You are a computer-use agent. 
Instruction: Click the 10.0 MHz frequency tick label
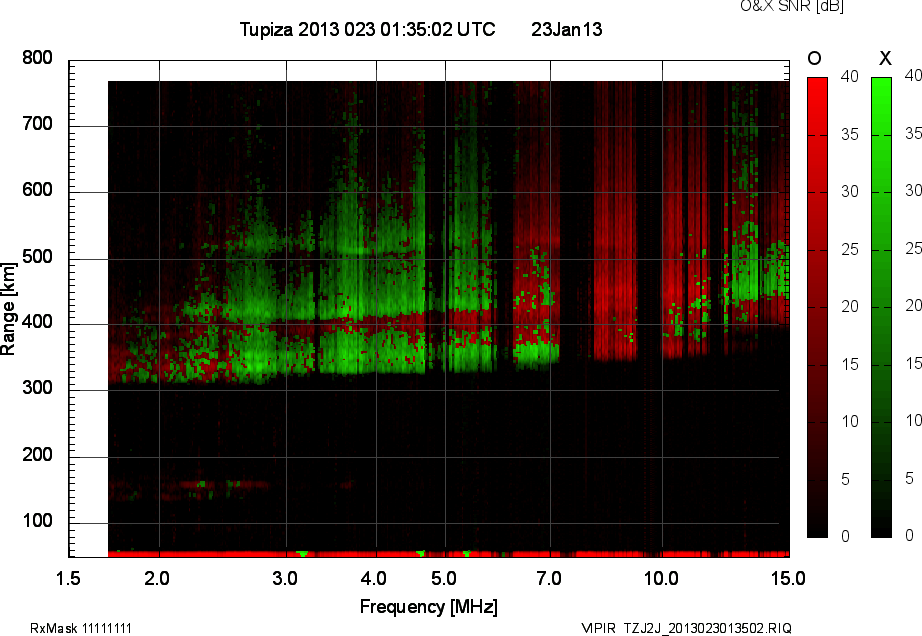pyautogui.click(x=662, y=578)
